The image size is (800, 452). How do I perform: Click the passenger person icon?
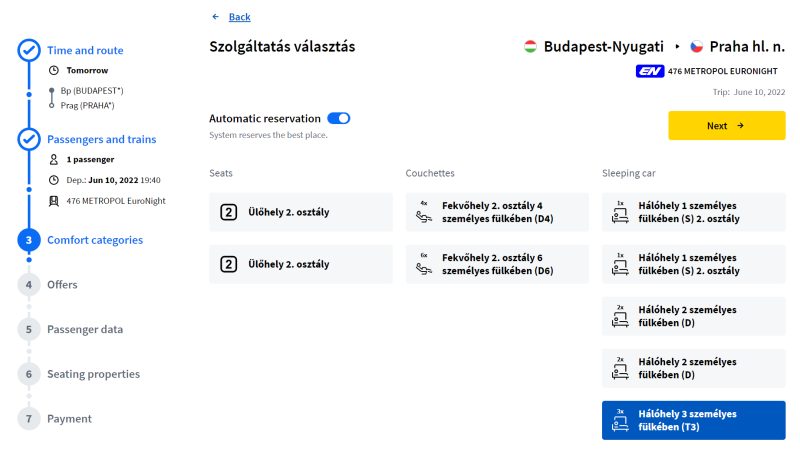[x=54, y=160]
